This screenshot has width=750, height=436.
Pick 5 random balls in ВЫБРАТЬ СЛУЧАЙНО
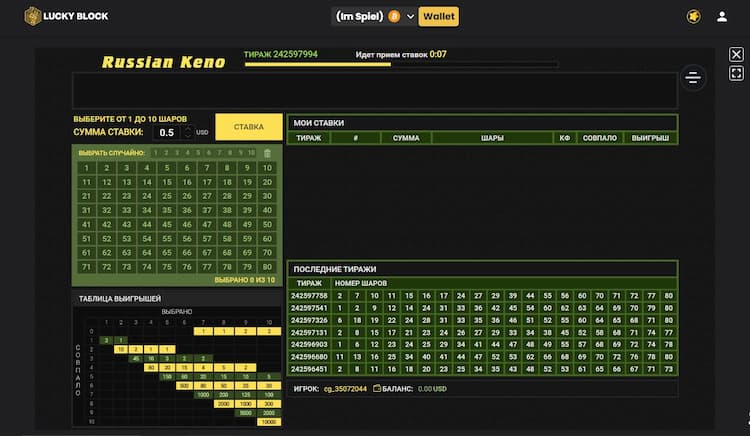tap(198, 153)
